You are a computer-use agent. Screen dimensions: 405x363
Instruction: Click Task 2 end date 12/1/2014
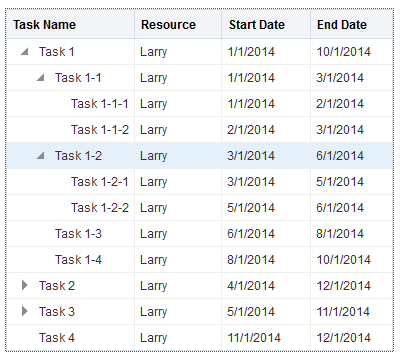pyautogui.click(x=343, y=286)
